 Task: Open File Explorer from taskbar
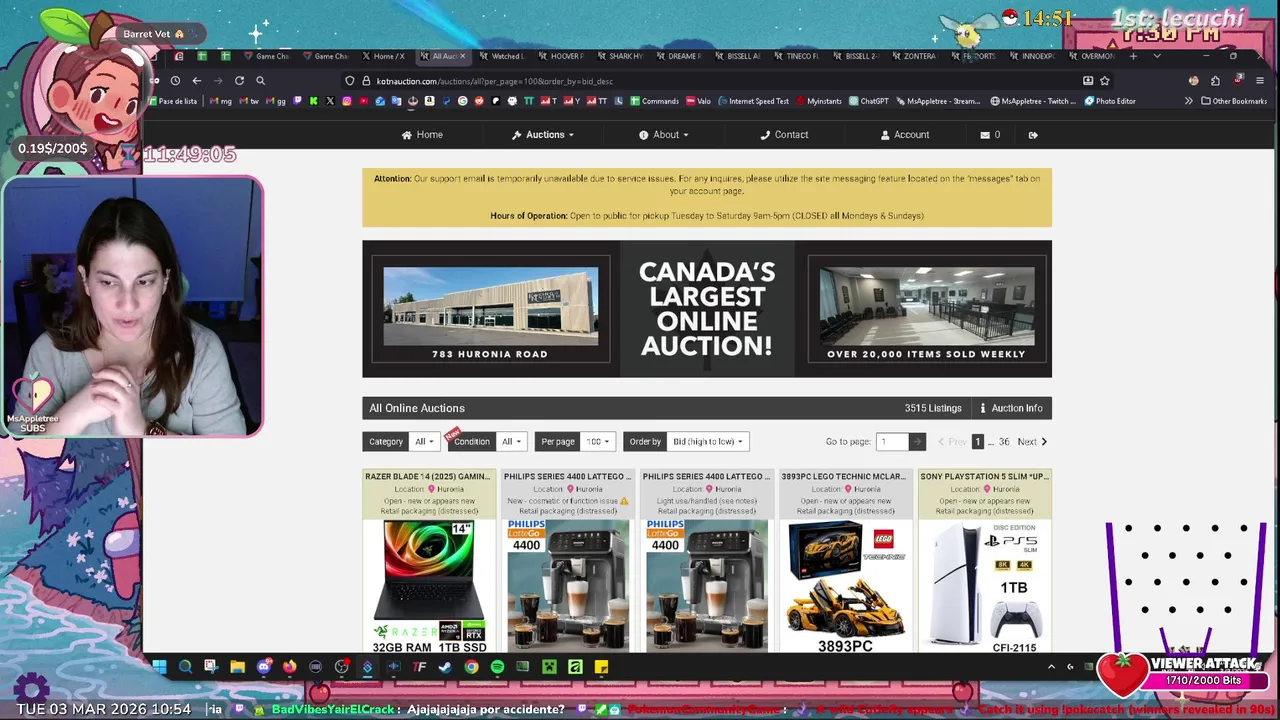[237, 667]
